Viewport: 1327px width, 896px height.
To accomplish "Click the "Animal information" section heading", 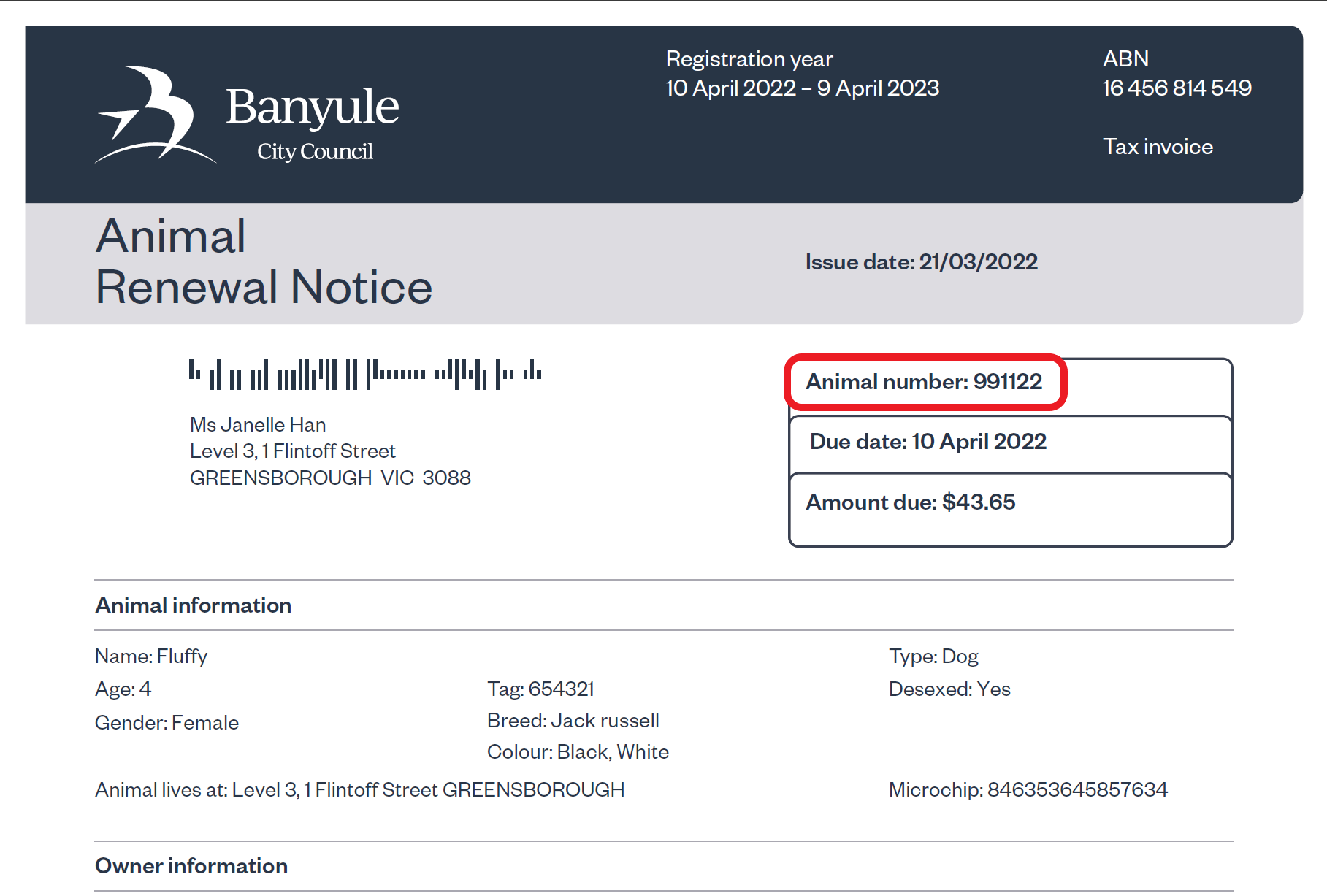I will click(194, 605).
